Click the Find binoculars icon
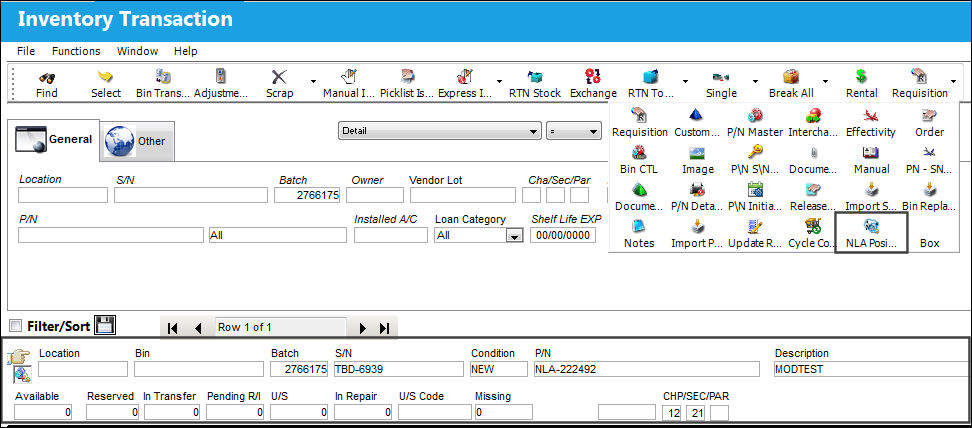Viewport: 972px width, 428px height. [47, 78]
